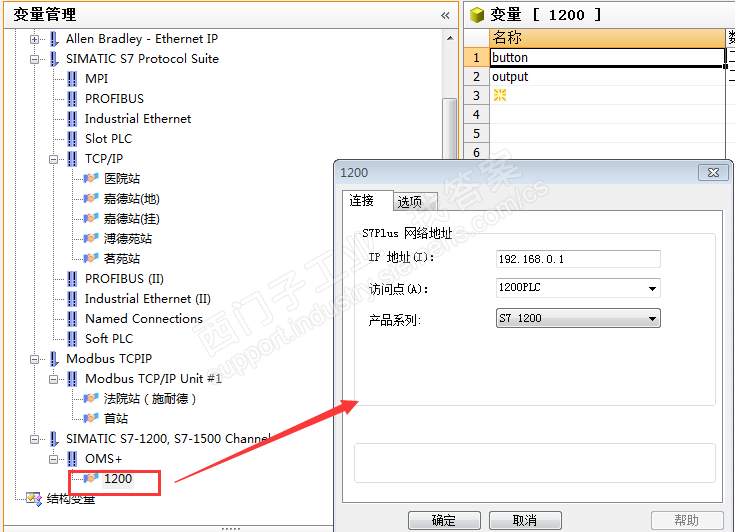Click the 嘉德站(挂) connection icon
Image resolution: width=735 pixels, height=532 pixels.
91,218
